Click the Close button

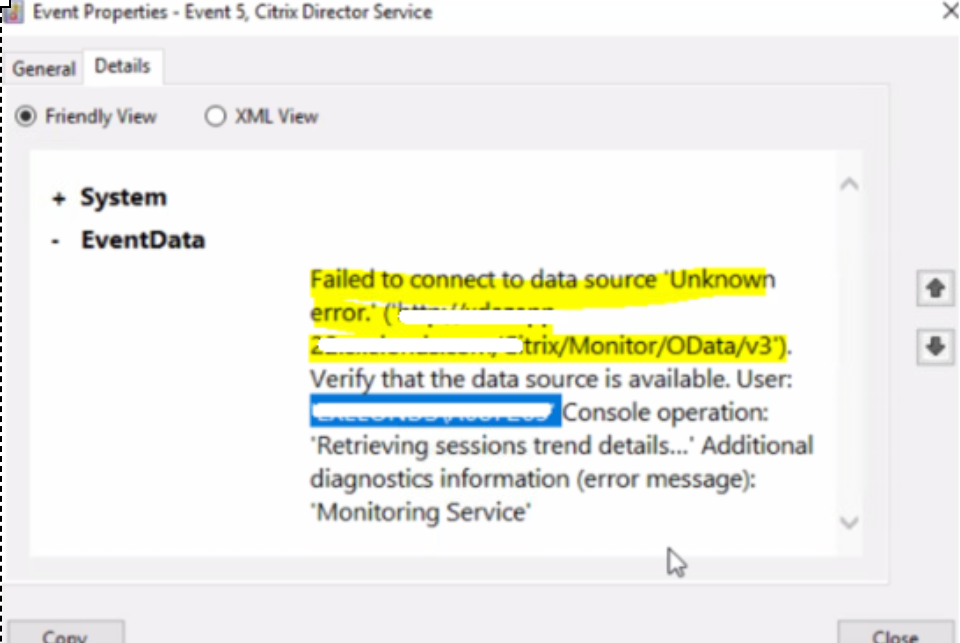tap(895, 633)
